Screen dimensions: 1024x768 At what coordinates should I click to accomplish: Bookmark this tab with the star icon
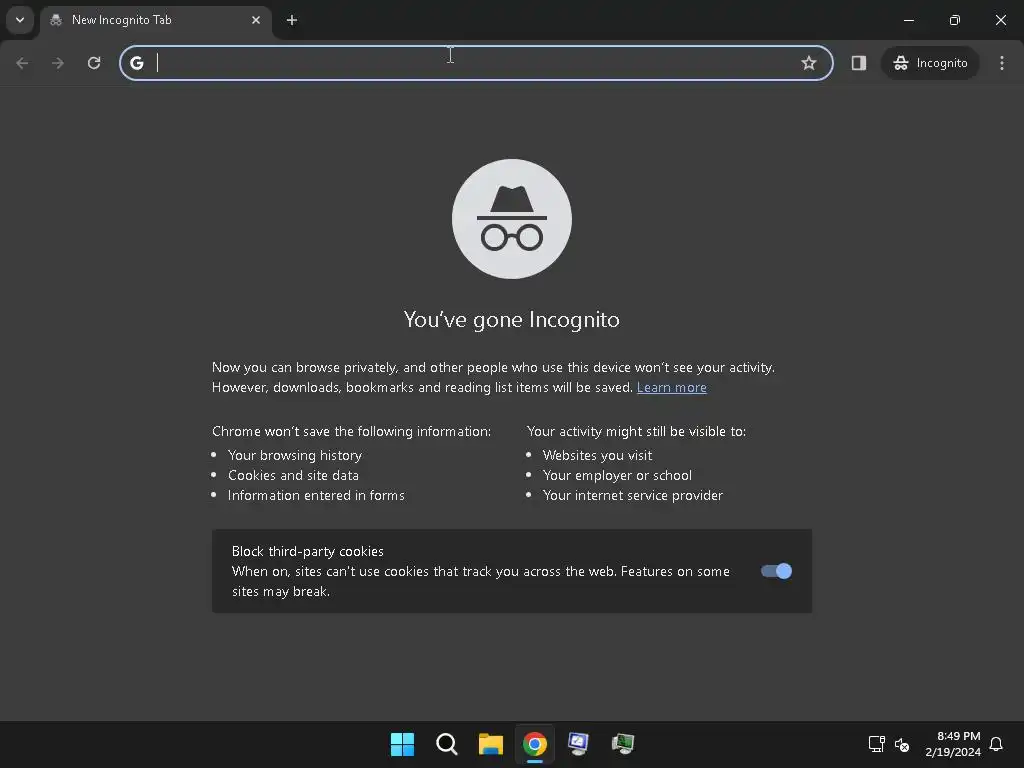click(x=808, y=63)
